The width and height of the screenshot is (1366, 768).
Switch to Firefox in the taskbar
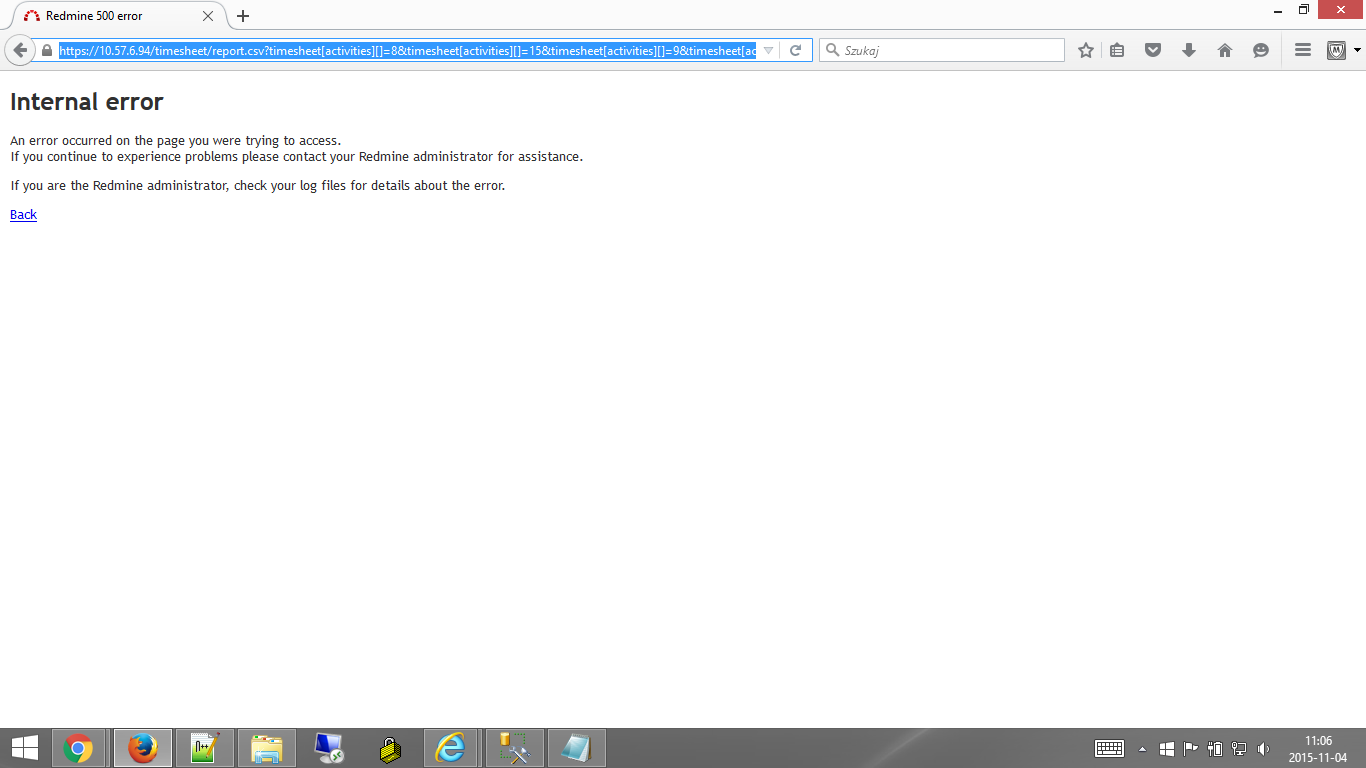143,748
